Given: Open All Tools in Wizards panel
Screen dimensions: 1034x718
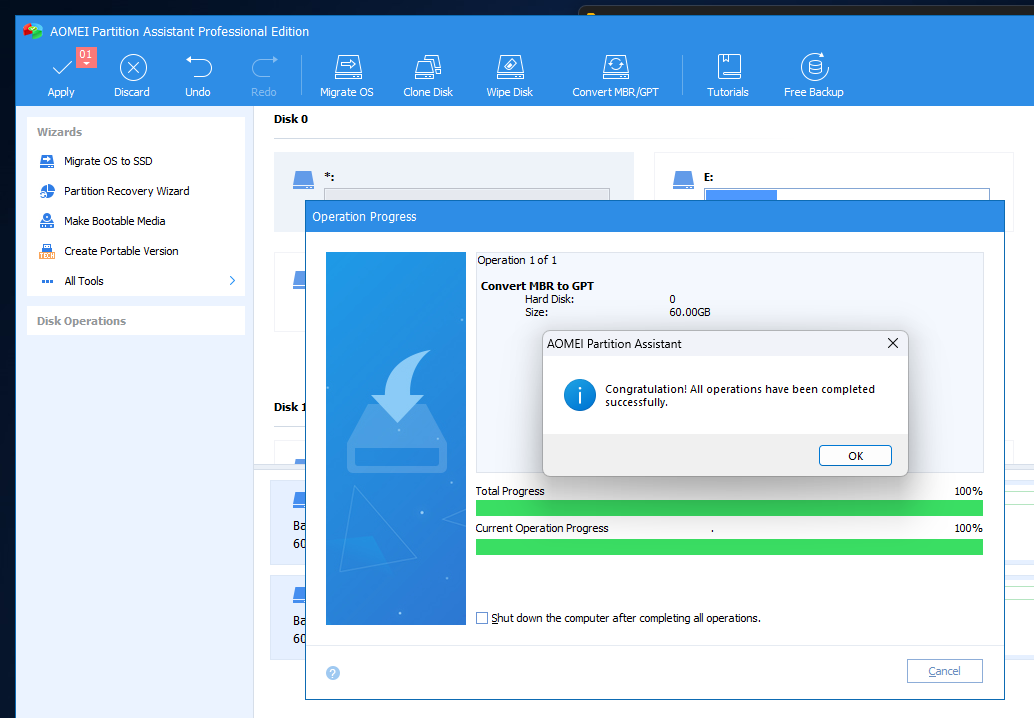Looking at the screenshot, I should pos(84,281).
